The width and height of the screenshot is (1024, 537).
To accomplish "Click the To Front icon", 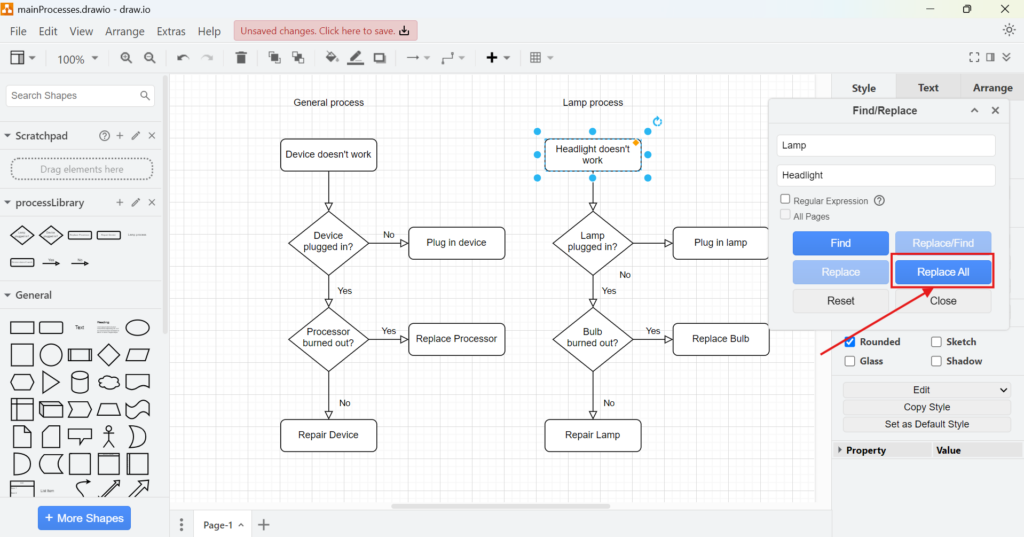I will [x=274, y=58].
